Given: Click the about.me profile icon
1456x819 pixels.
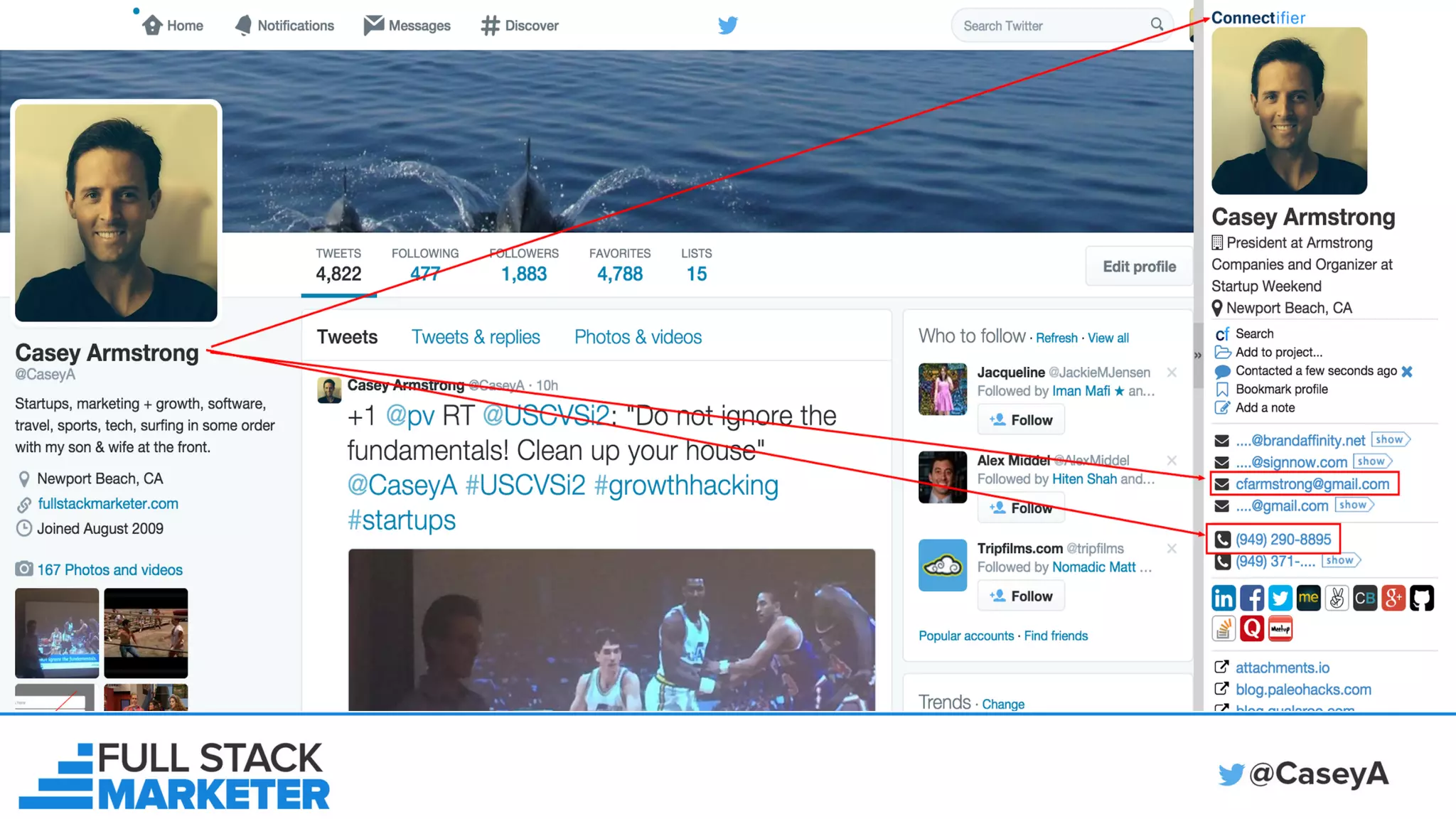Looking at the screenshot, I should (x=1308, y=598).
